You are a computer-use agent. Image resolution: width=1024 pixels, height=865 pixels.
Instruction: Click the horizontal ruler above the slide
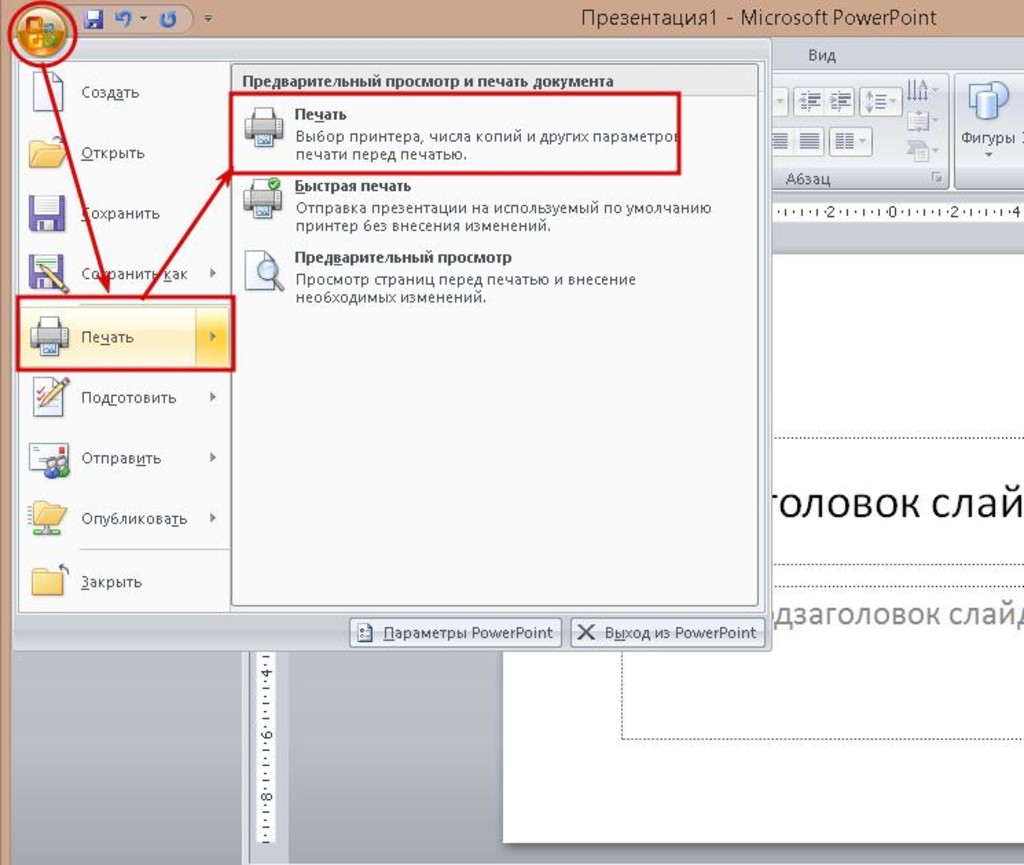click(x=897, y=212)
